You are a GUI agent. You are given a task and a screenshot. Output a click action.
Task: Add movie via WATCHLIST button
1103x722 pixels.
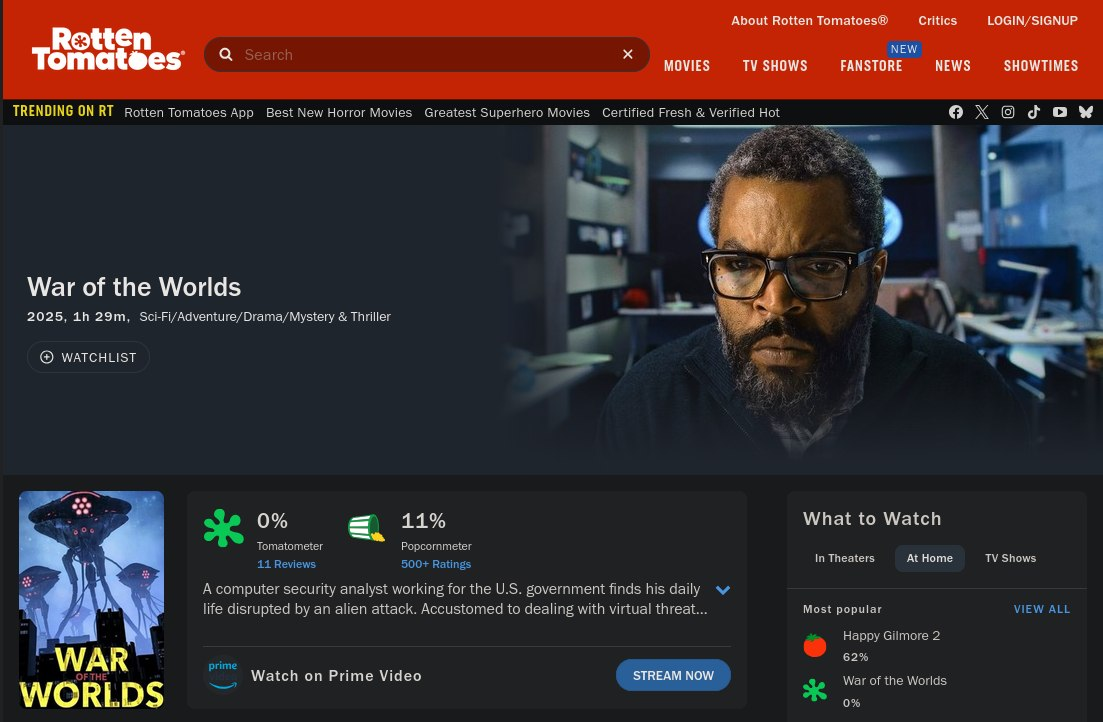[88, 357]
